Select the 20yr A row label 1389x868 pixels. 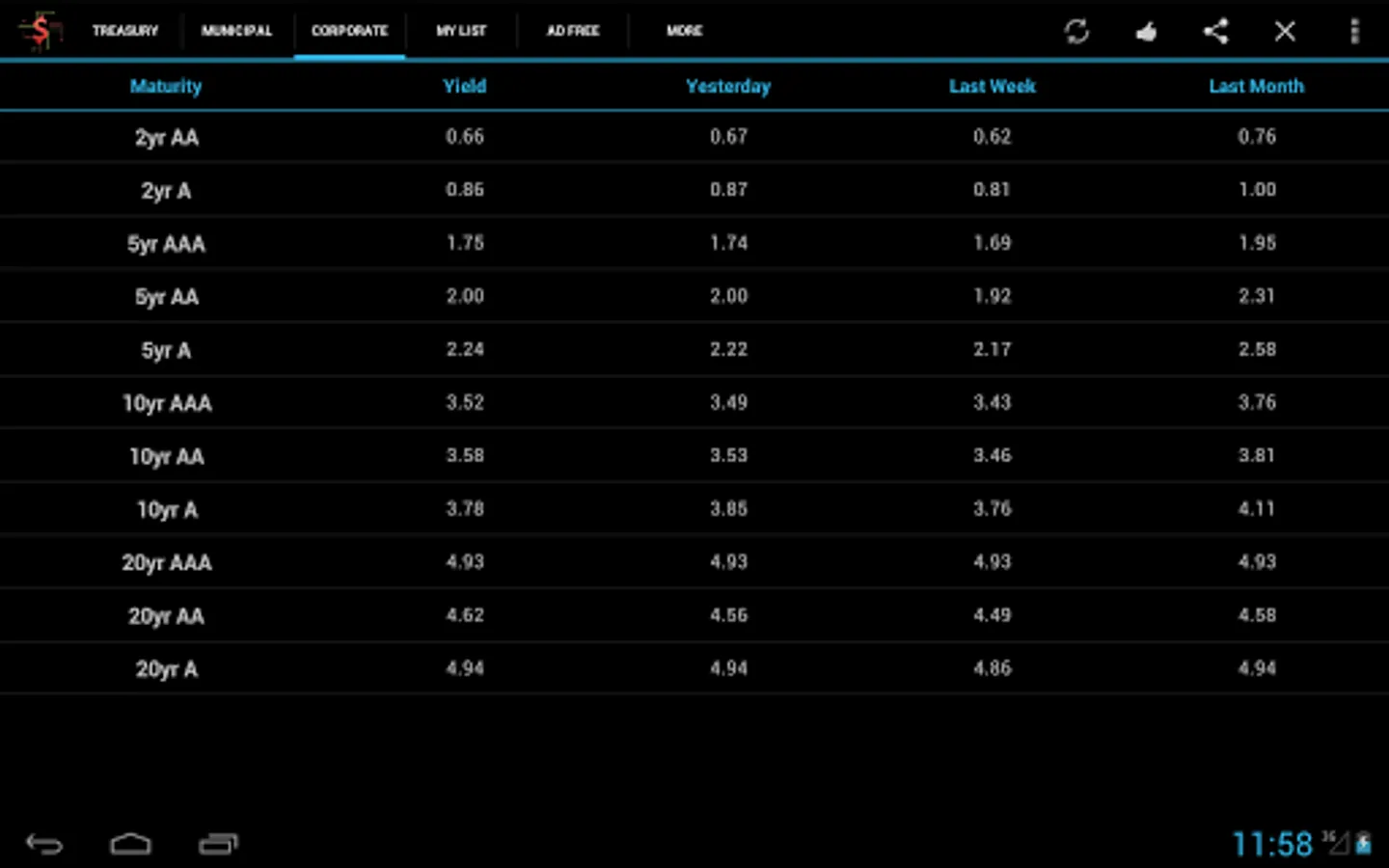pyautogui.click(x=166, y=668)
